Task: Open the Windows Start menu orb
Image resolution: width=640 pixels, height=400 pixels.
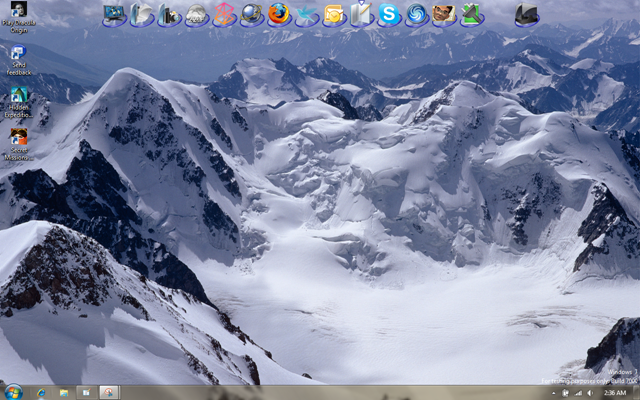Action: 13,392
